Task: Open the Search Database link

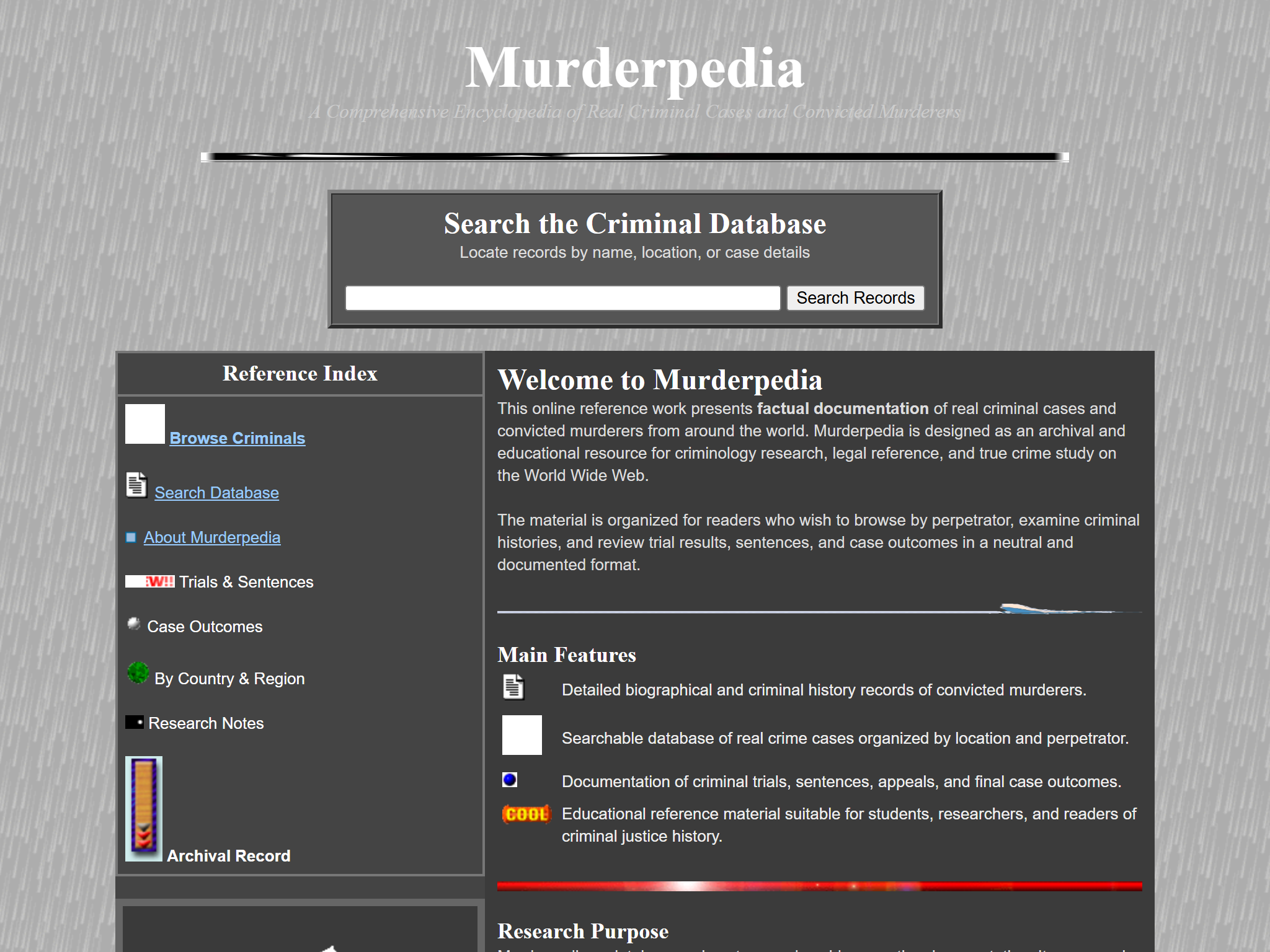Action: click(216, 492)
